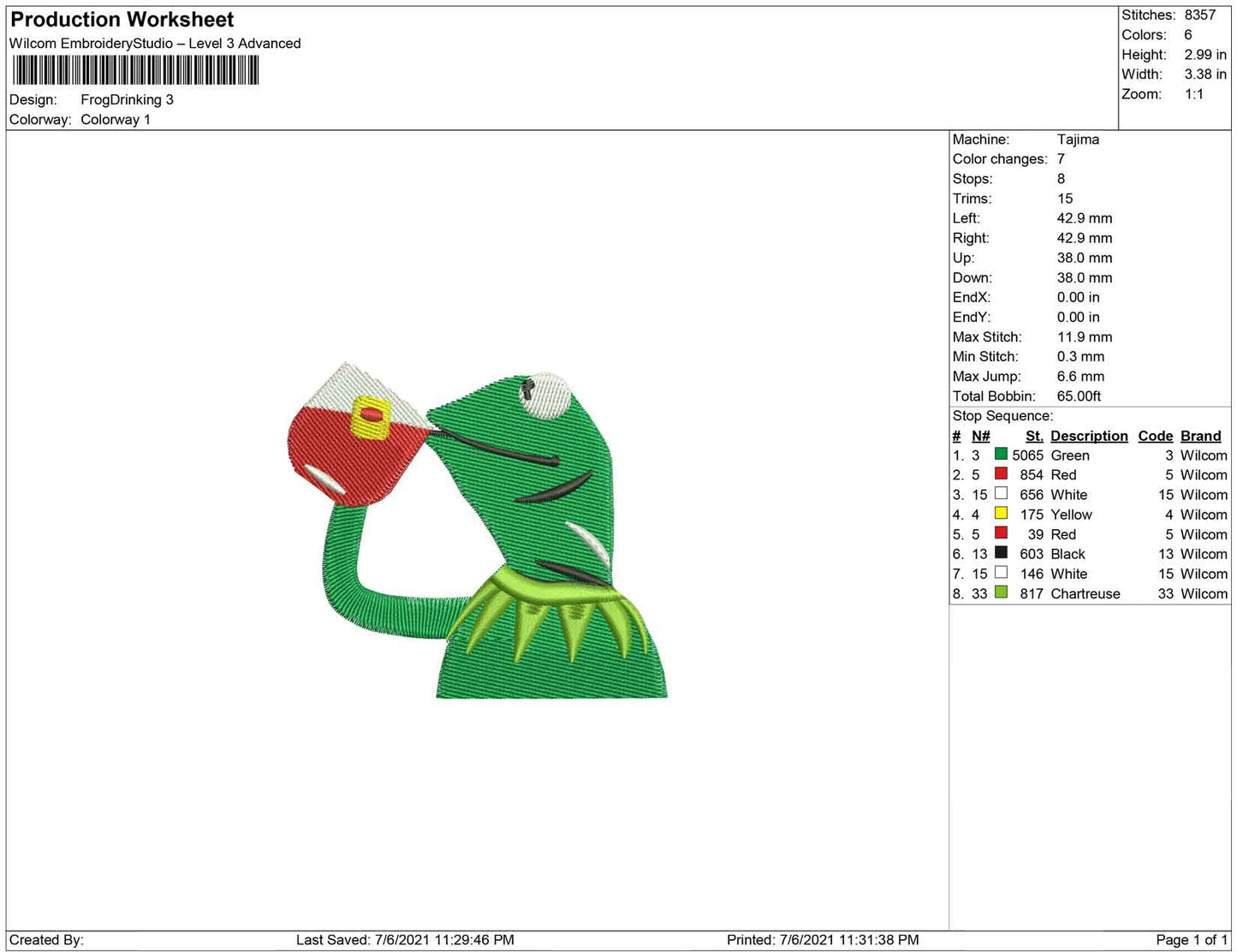This screenshot has height=952, width=1237.
Task: Toggle the Colorway 1 selection
Action: pos(115,119)
